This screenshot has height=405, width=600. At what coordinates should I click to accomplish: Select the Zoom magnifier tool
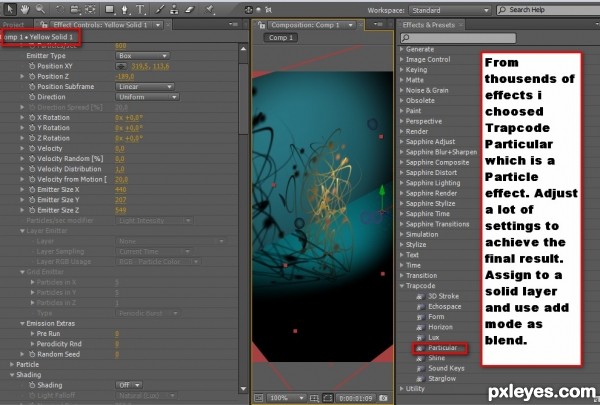40,9
